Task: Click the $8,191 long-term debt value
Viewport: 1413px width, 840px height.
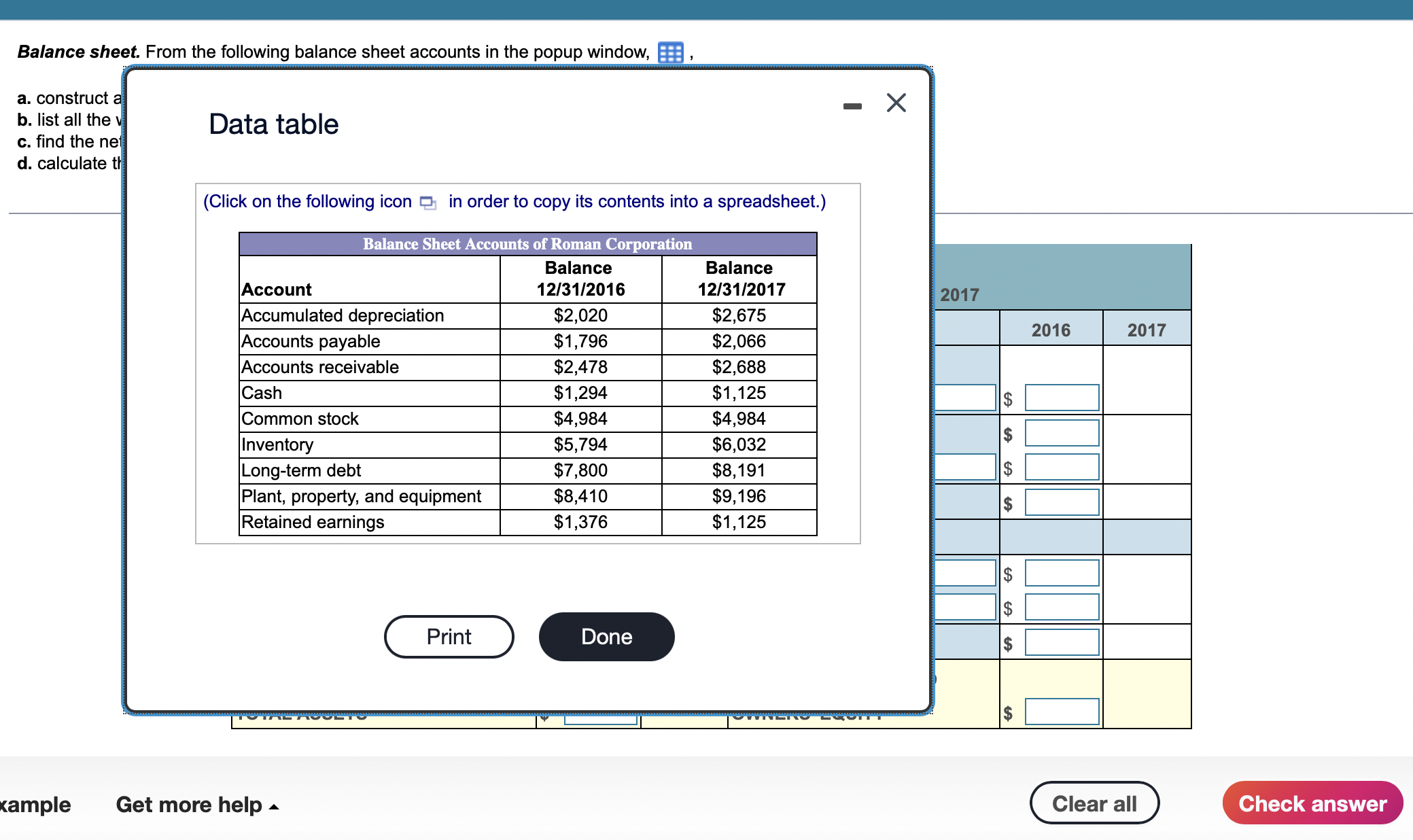Action: [x=739, y=470]
